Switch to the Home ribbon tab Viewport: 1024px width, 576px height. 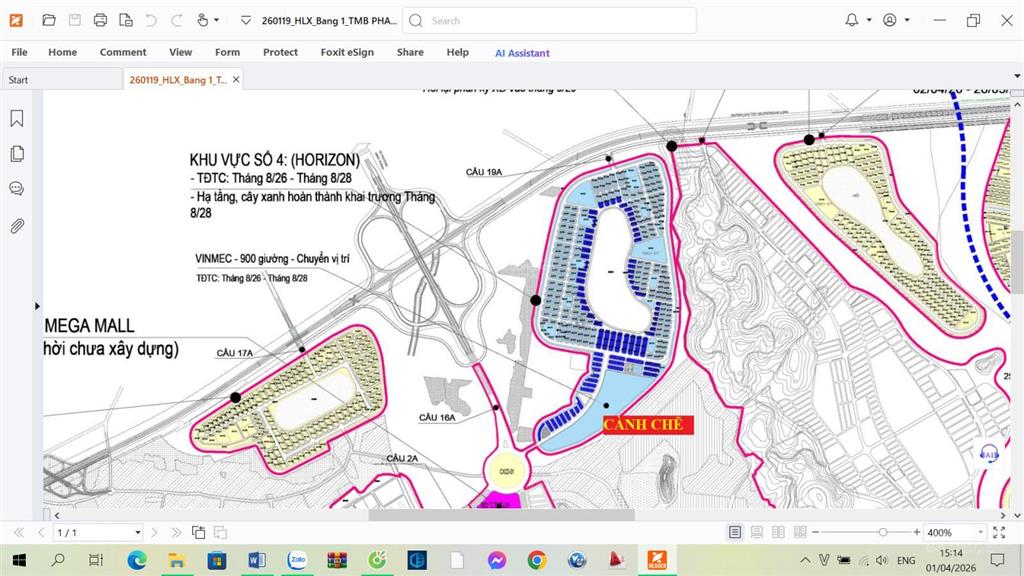(63, 52)
